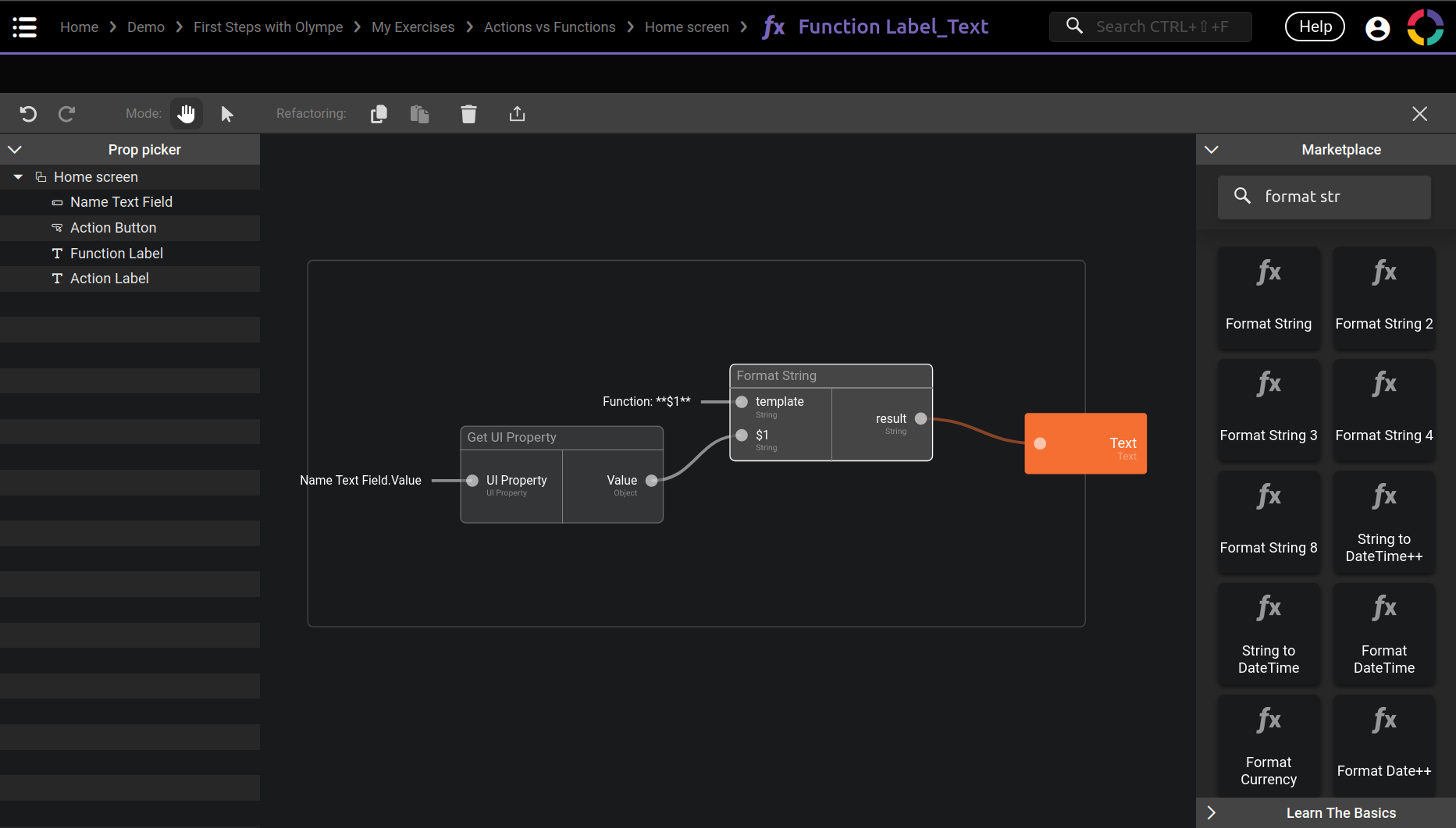Click the Copy refactoring icon

[x=379, y=114]
